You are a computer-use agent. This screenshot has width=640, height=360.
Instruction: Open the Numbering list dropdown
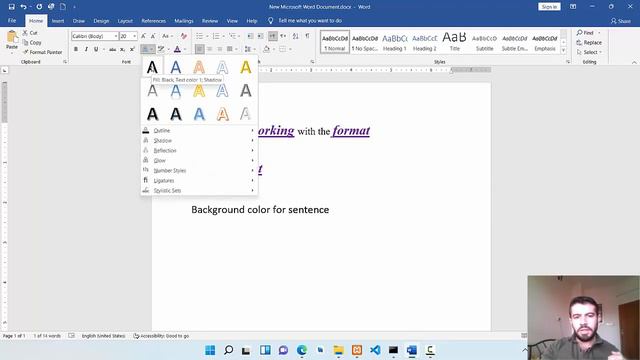click(x=224, y=36)
